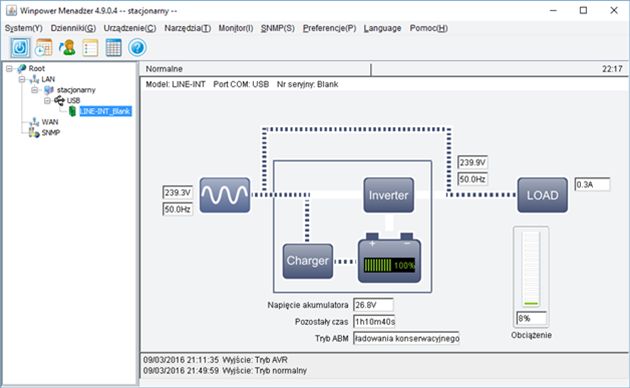Click the input voltage 239.3V field
Viewport: 630px width, 388px height.
177,192
